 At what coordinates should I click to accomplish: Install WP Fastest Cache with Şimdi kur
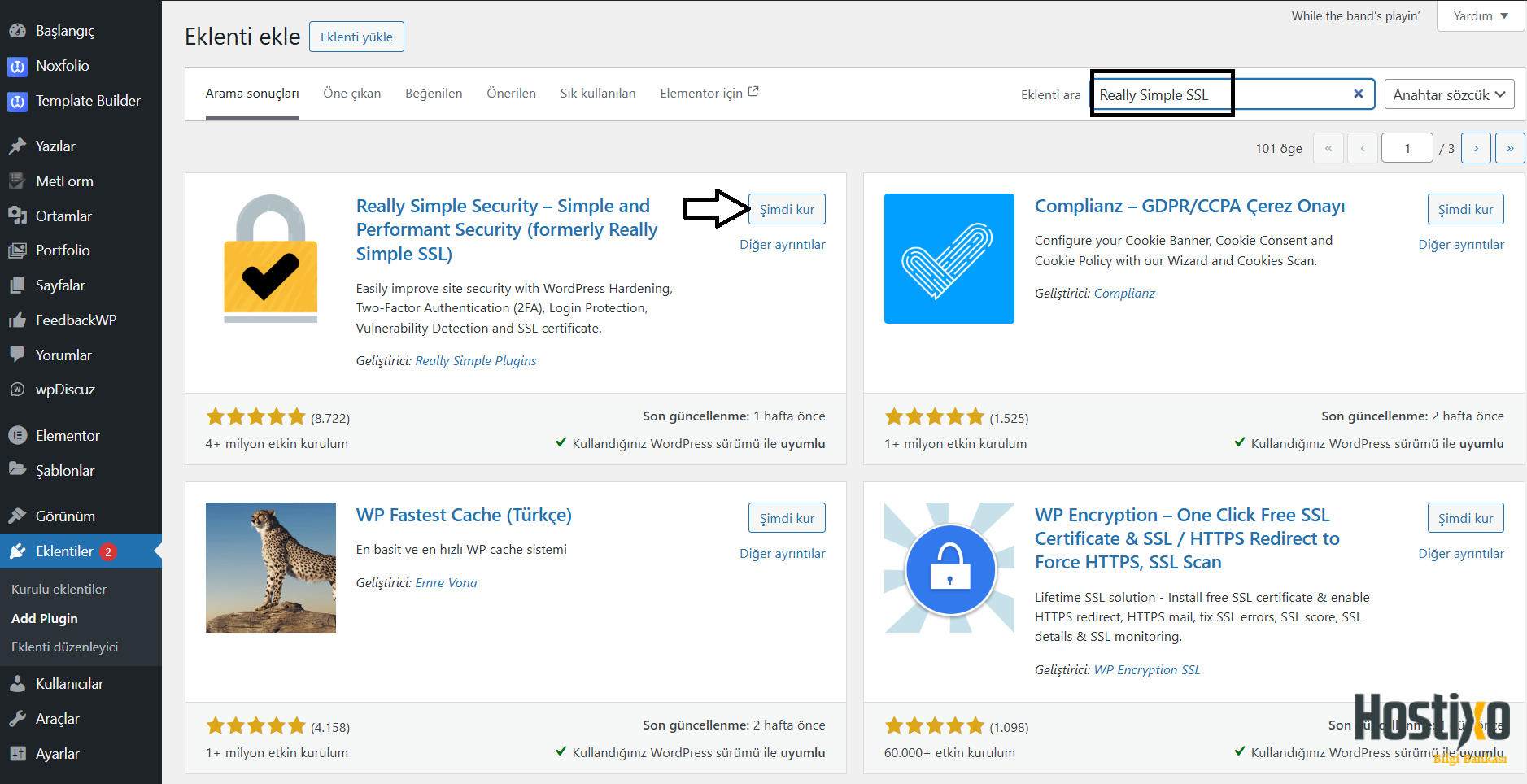click(x=787, y=518)
